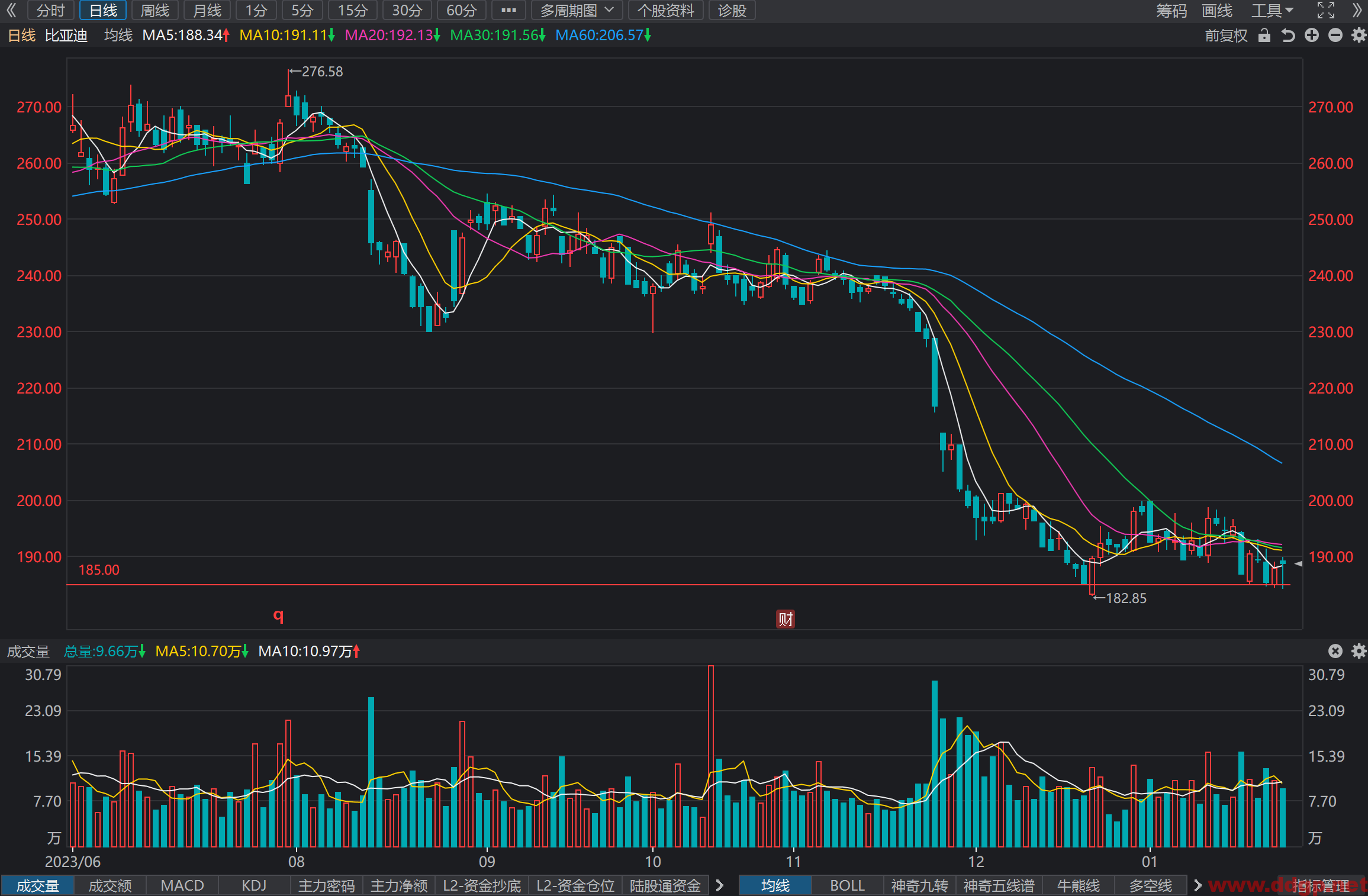Open the 工具 tools dropdown
Screen dimensions: 1368x896
click(1272, 10)
